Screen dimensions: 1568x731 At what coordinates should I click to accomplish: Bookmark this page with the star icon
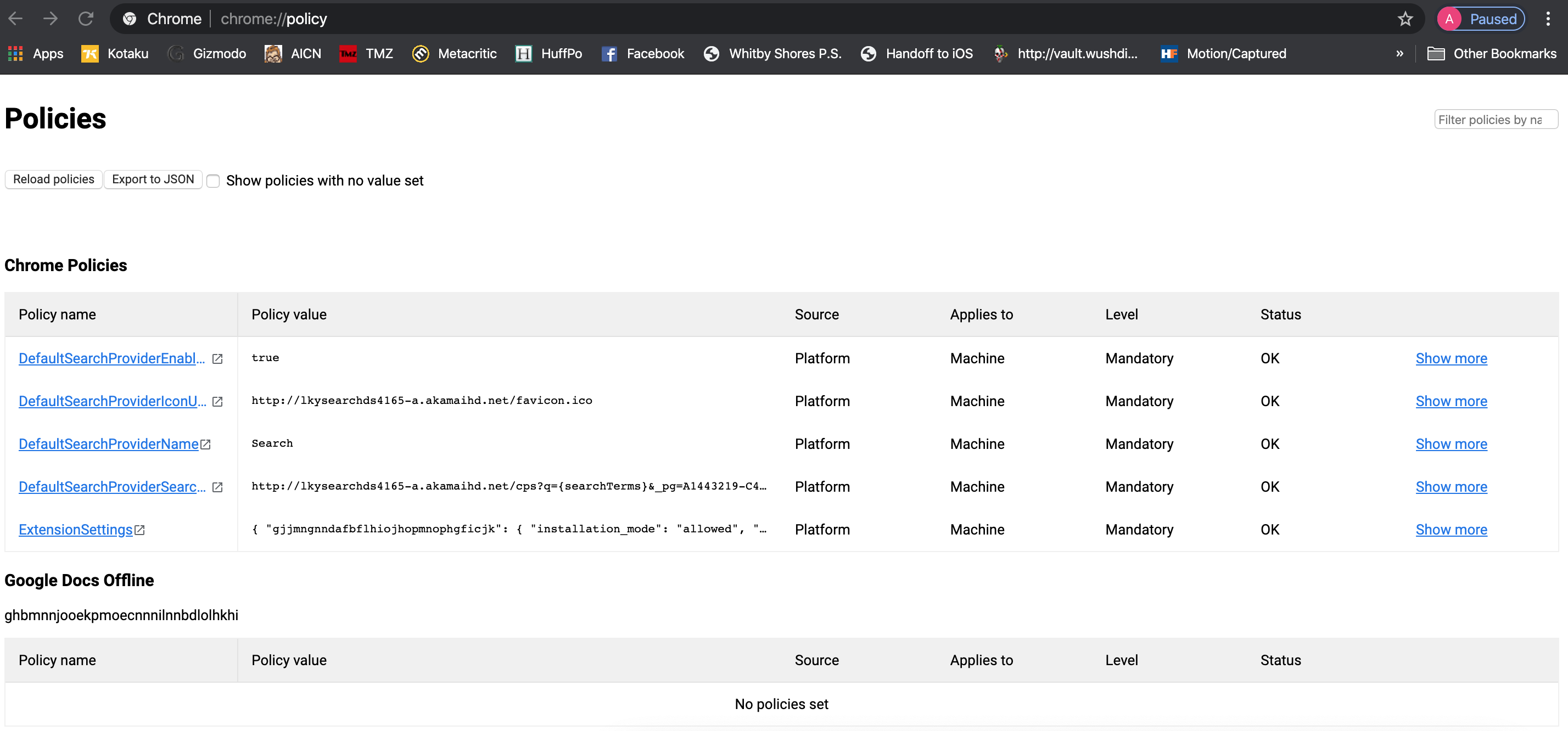point(1405,19)
